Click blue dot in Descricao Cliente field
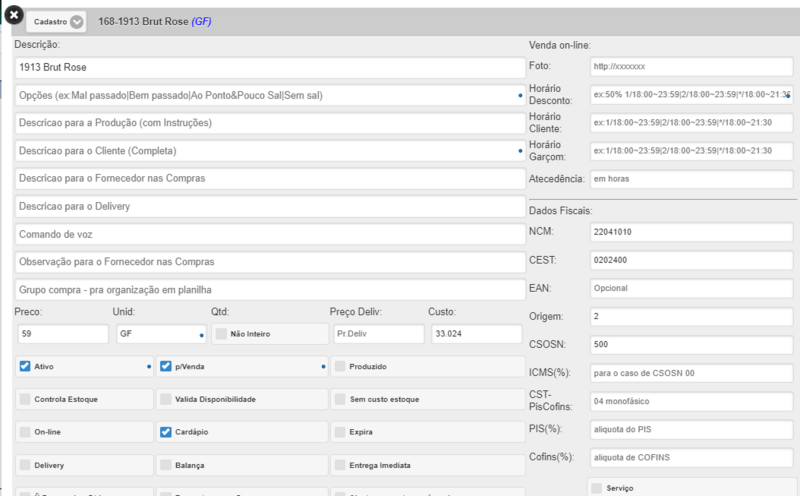This screenshot has height=496, width=800. (x=520, y=151)
